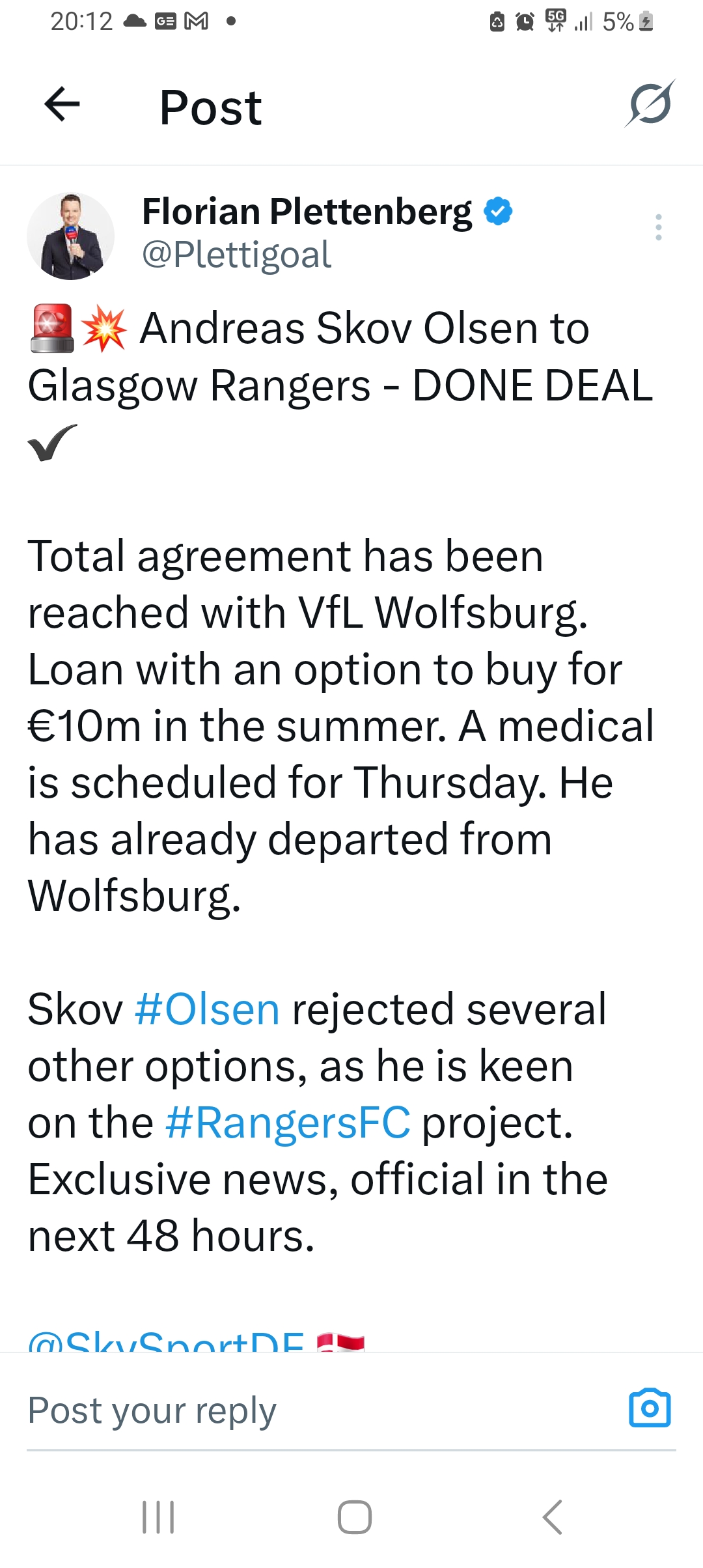Tap the alarm icon in status bar
Image resolution: width=703 pixels, height=1568 pixels.
tap(525, 21)
